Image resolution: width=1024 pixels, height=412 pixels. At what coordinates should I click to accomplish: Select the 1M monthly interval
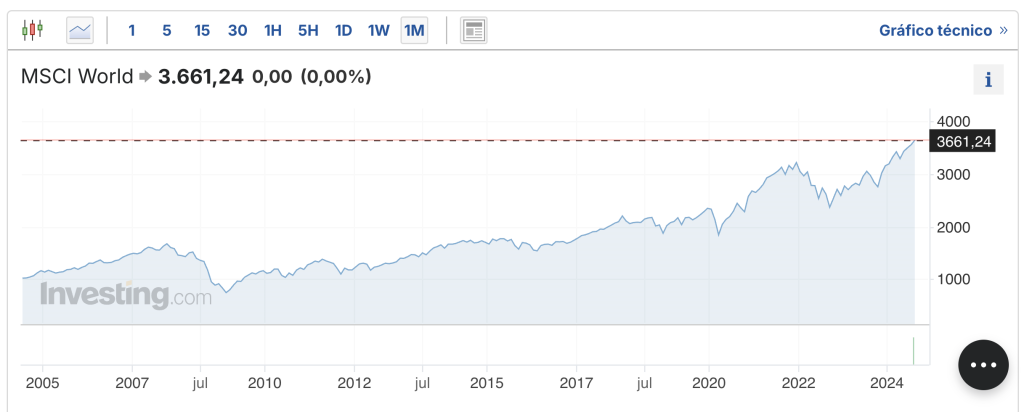tap(414, 30)
